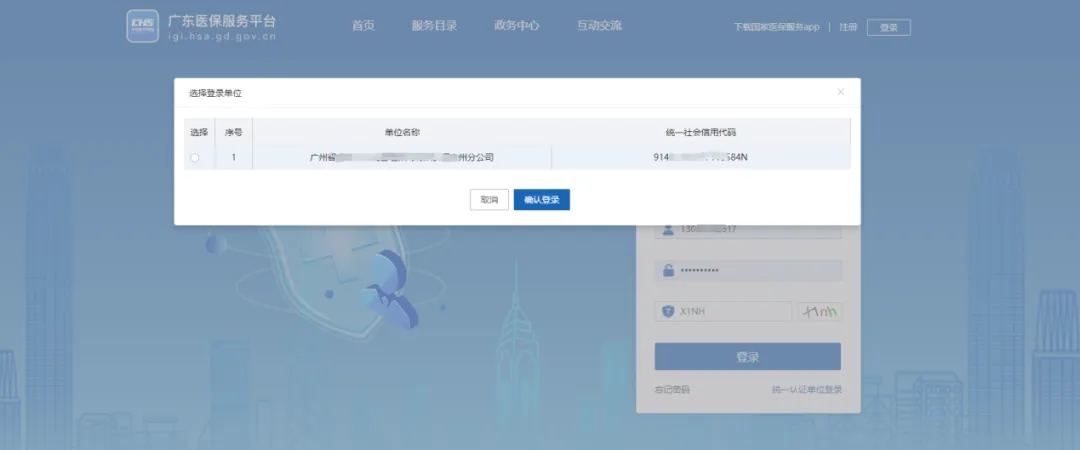Click the CHS platform logo icon
1080x450 pixels.
tap(142, 27)
